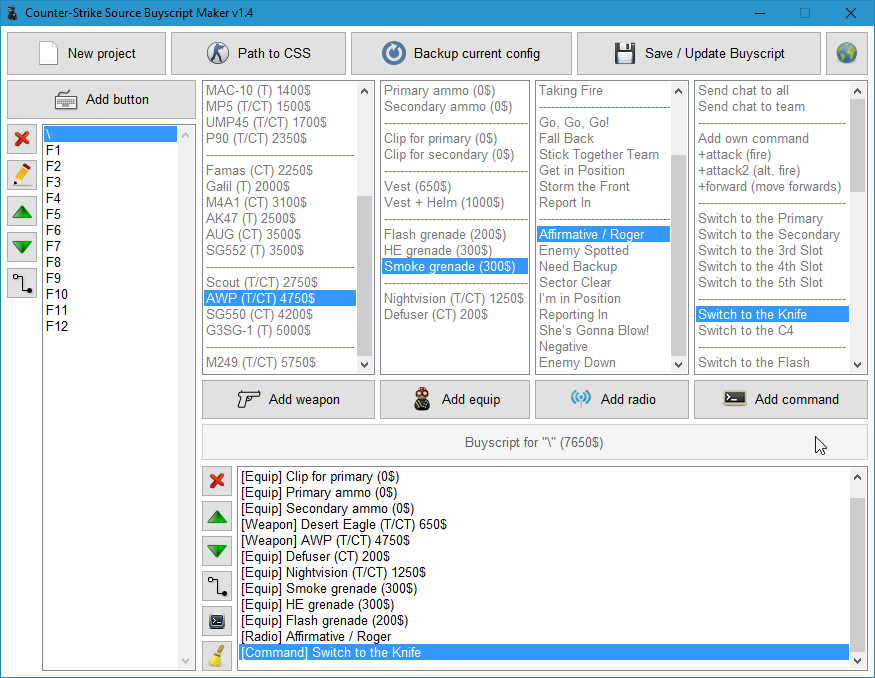Select [Command] Switch to the Knife entry
The width and height of the screenshot is (875, 678).
544,652
